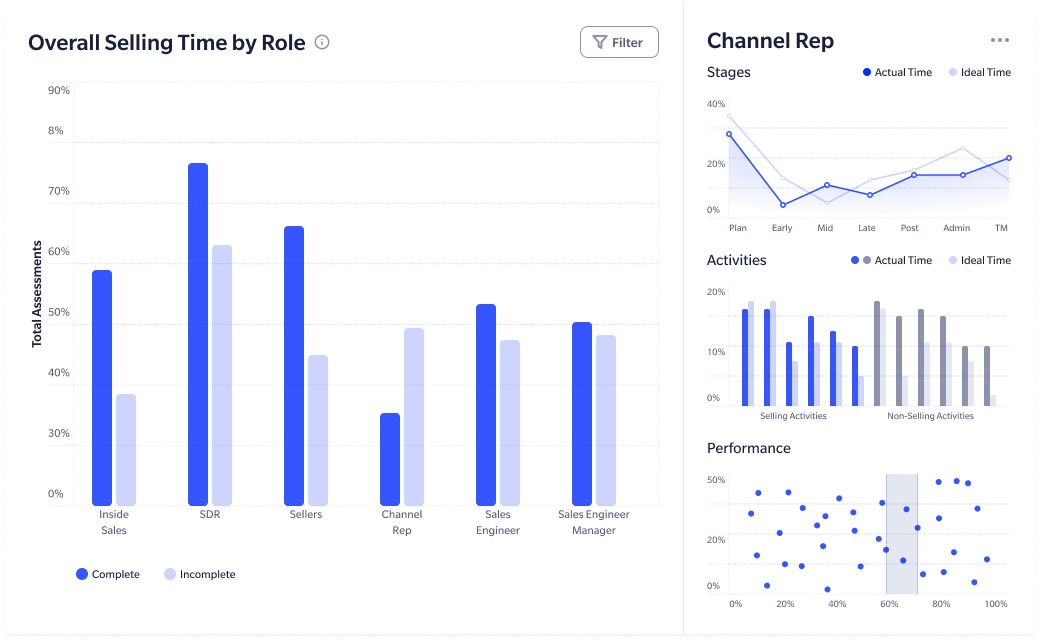Viewport: 1040px width, 644px height.
Task: Toggle the Incomplete legend item
Action: pyautogui.click(x=200, y=574)
